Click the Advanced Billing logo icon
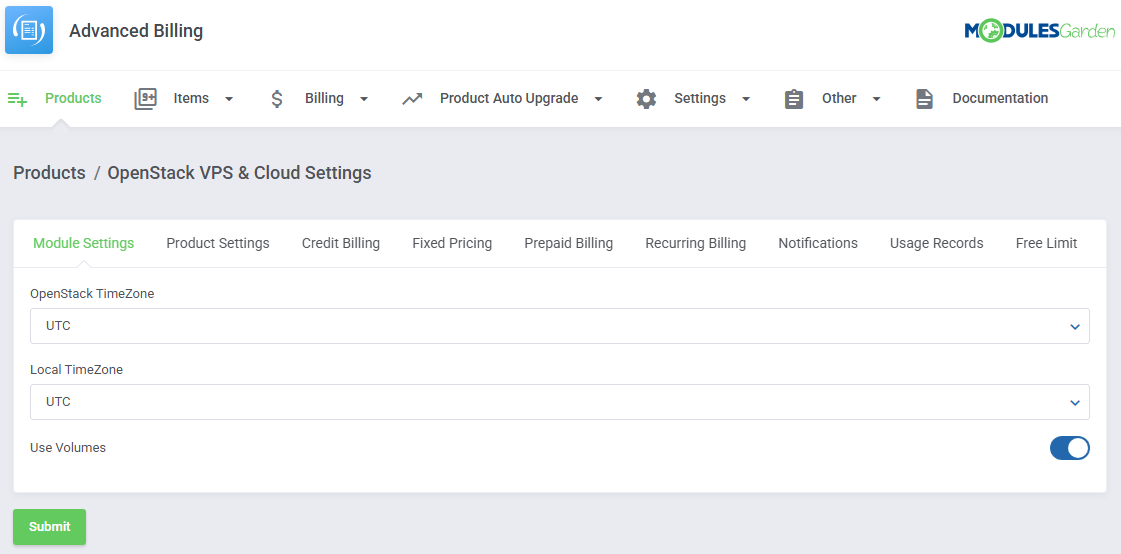This screenshot has width=1121, height=554. coord(29,30)
